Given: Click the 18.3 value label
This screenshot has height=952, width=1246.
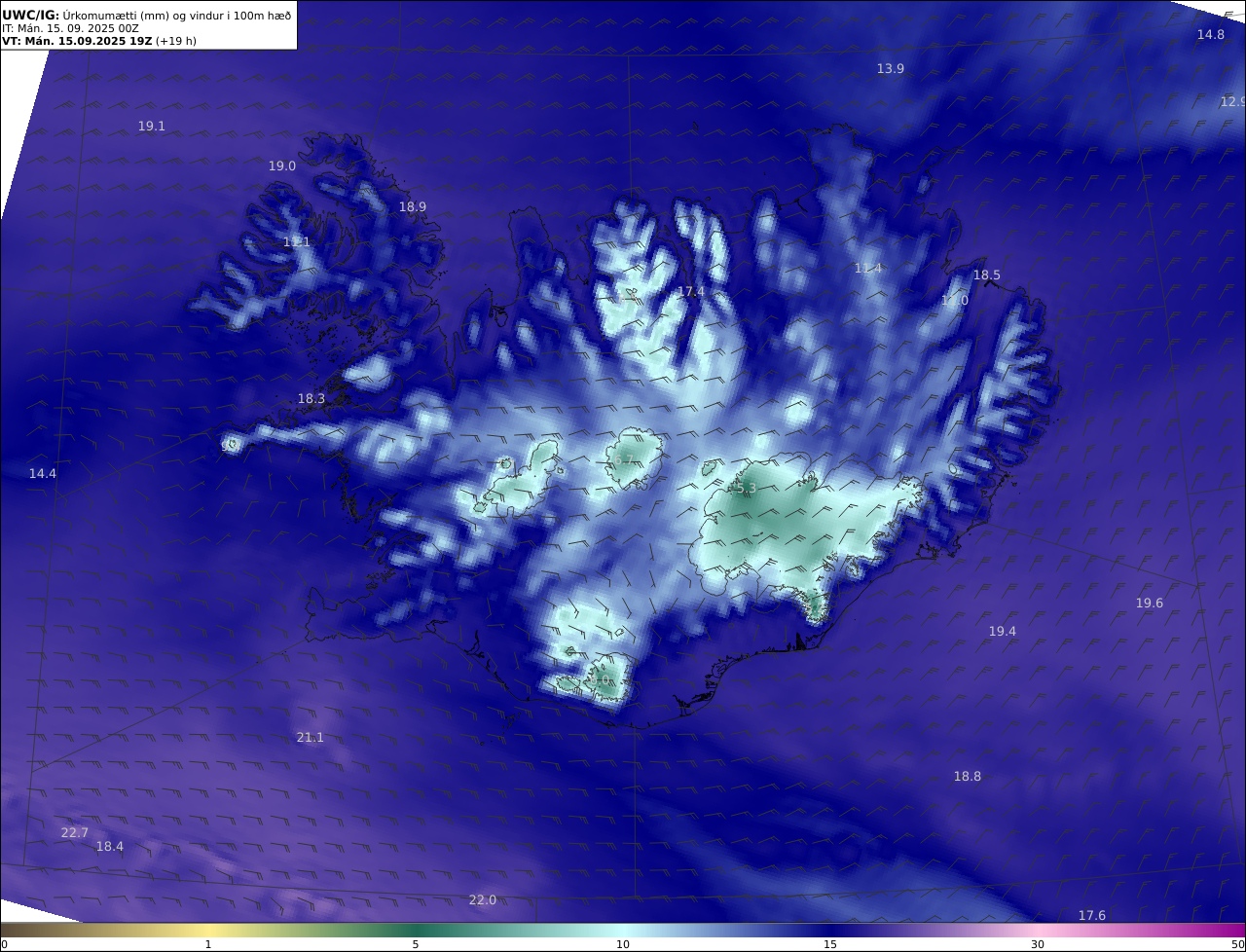Looking at the screenshot, I should pyautogui.click(x=311, y=399).
